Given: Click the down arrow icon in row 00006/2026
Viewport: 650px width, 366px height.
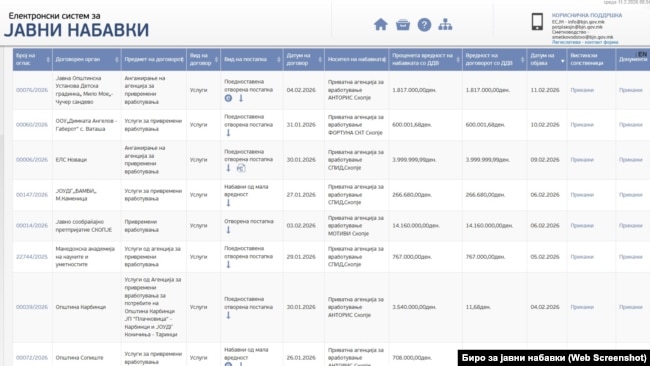Looking at the screenshot, I should tap(228, 168).
